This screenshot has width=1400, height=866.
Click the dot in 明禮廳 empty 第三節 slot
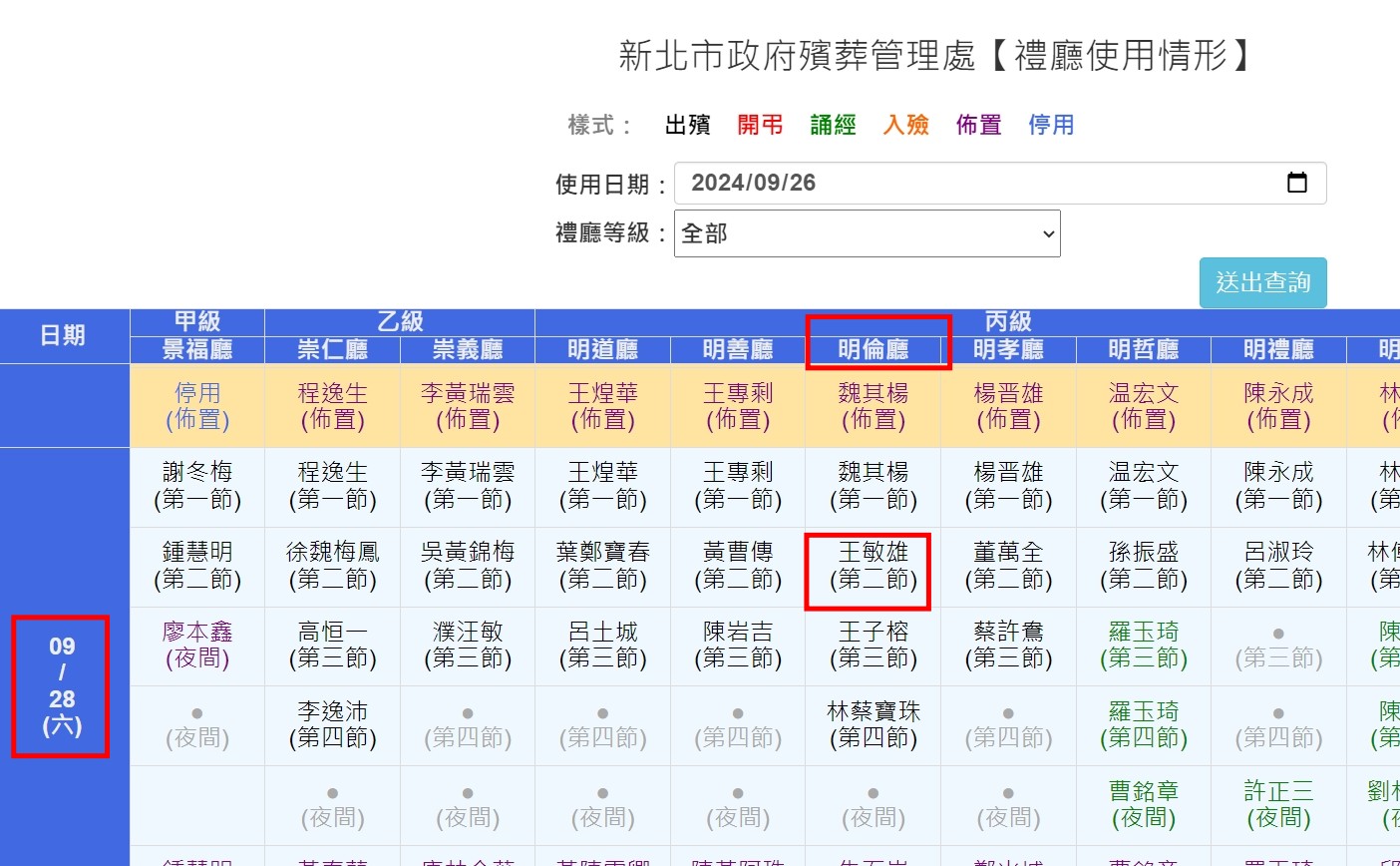(1278, 635)
